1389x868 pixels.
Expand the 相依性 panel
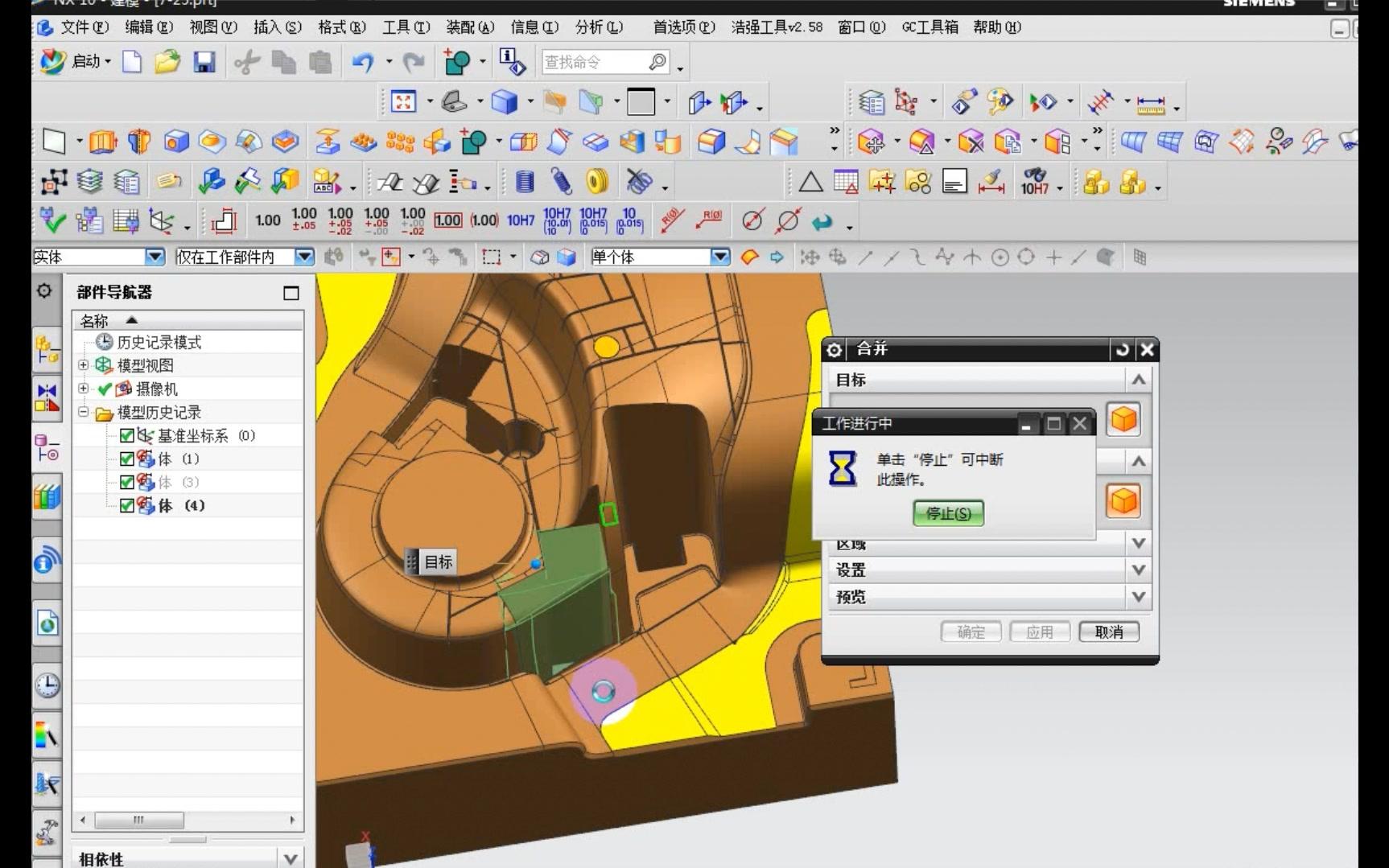coord(291,858)
